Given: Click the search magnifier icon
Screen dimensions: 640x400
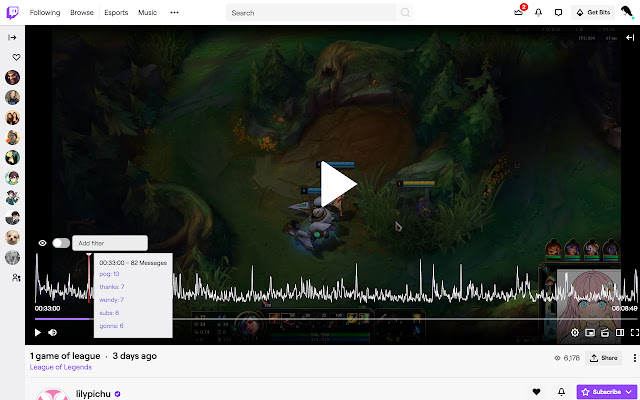Looking at the screenshot, I should (x=405, y=13).
